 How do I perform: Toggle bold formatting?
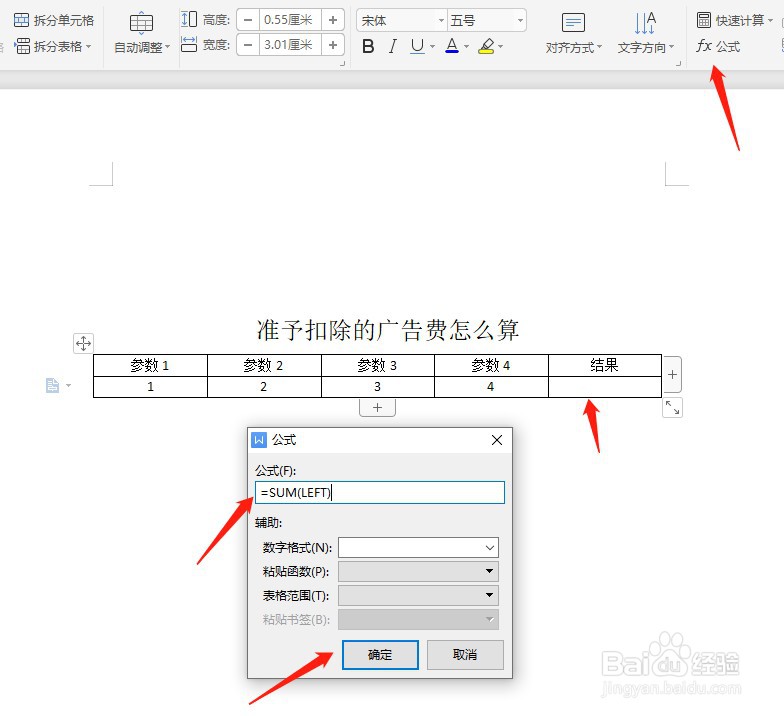point(368,46)
